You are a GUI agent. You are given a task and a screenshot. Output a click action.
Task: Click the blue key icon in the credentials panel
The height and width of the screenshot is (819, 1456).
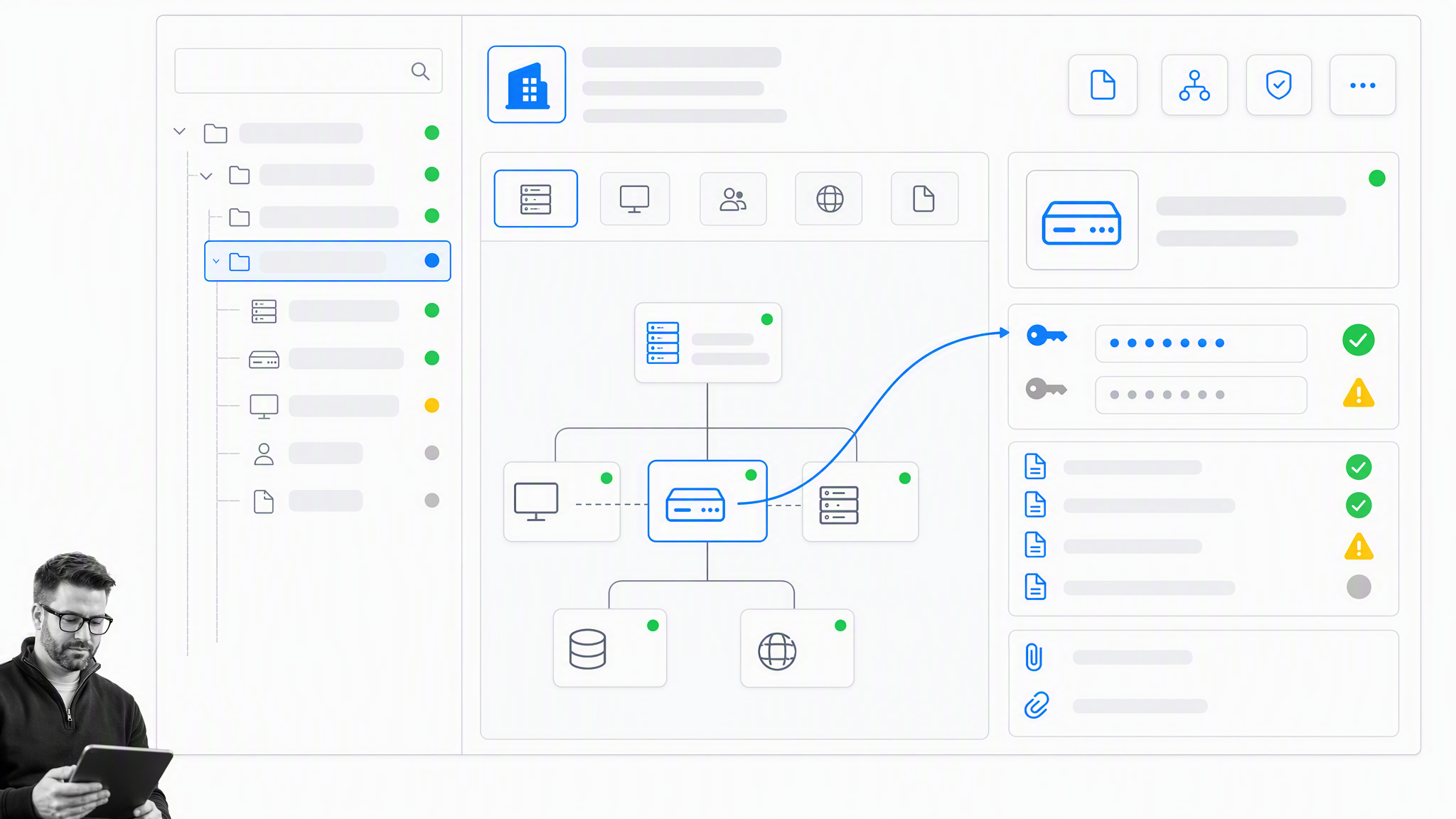1046,335
